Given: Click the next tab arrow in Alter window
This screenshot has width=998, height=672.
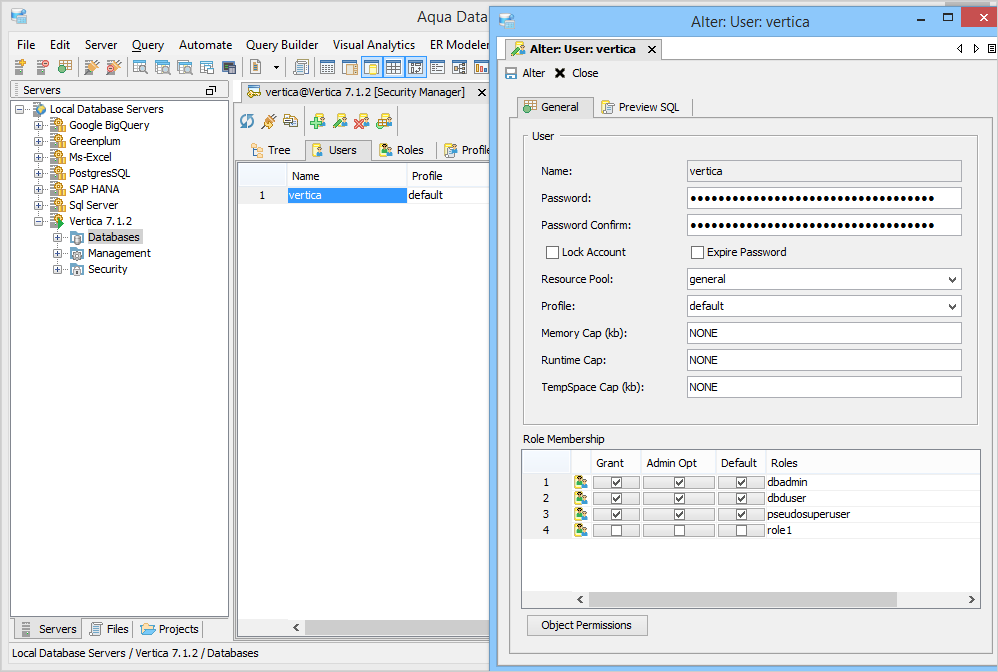Looking at the screenshot, I should pyautogui.click(x=976, y=48).
